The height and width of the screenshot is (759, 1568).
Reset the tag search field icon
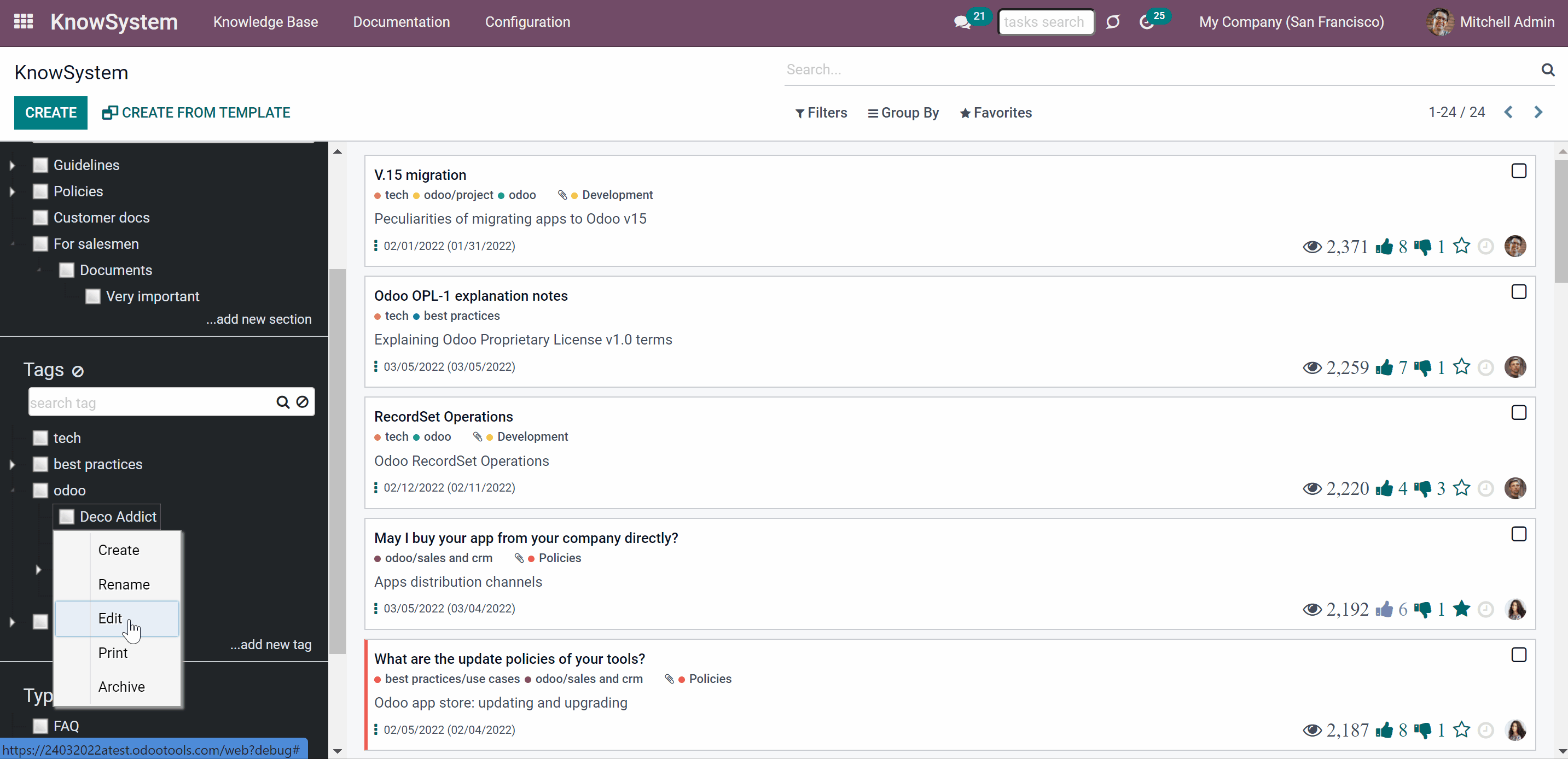tap(302, 402)
